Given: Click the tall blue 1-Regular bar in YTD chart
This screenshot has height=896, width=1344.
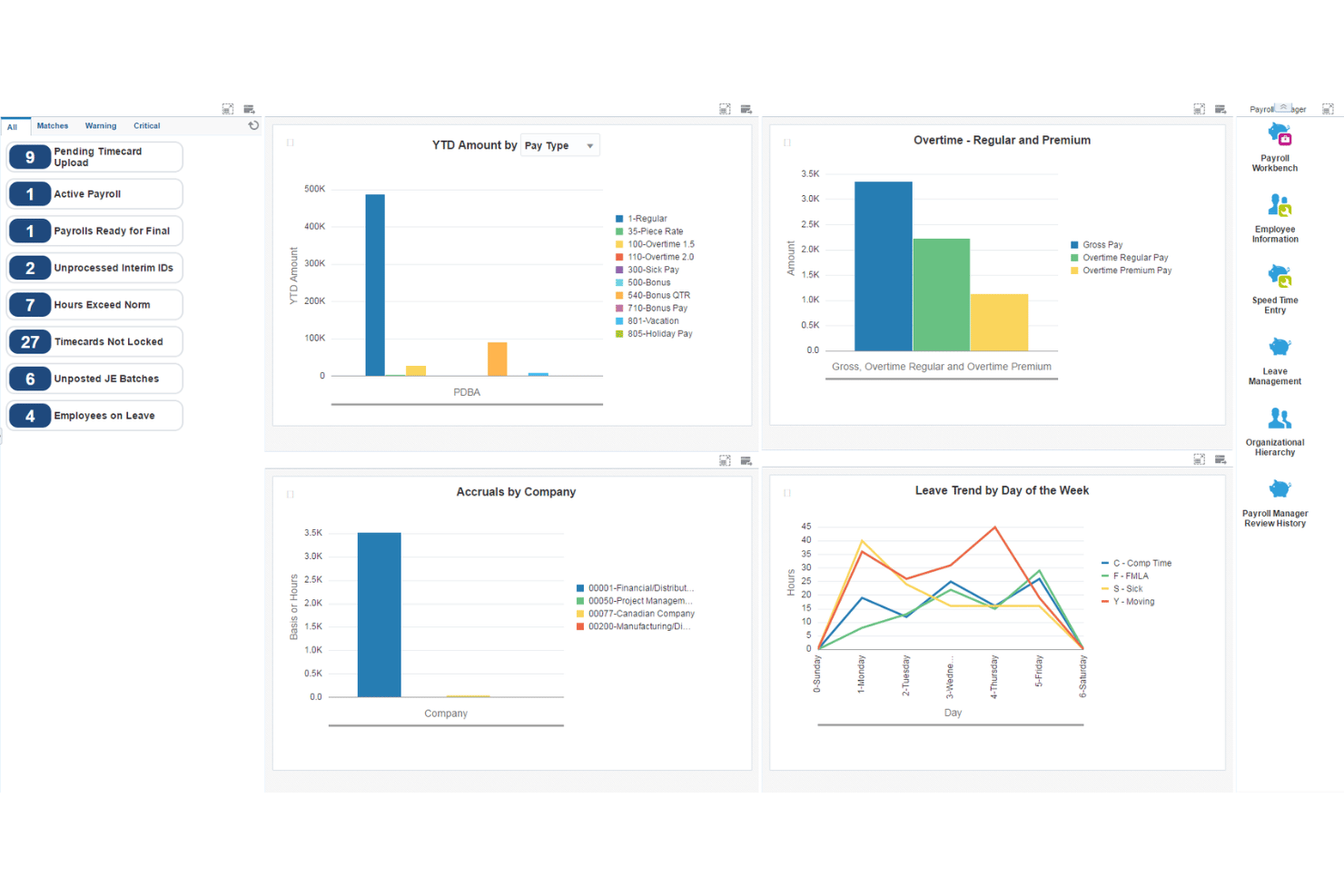Looking at the screenshot, I should click(375, 285).
